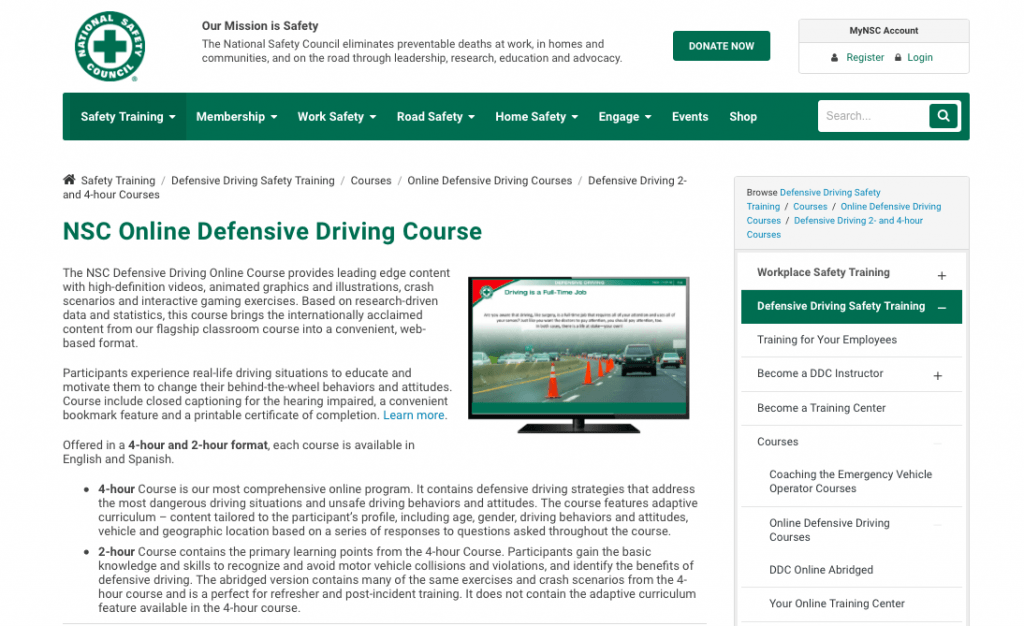Open Become a Training Center sidebar item
The width and height of the screenshot is (1024, 626).
click(x=821, y=408)
